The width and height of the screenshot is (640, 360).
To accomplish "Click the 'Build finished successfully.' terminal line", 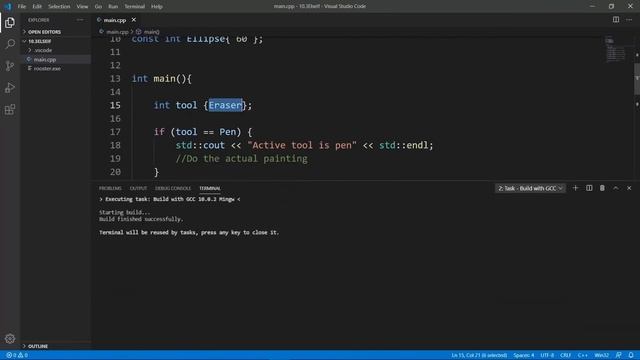I will click(x=141, y=219).
